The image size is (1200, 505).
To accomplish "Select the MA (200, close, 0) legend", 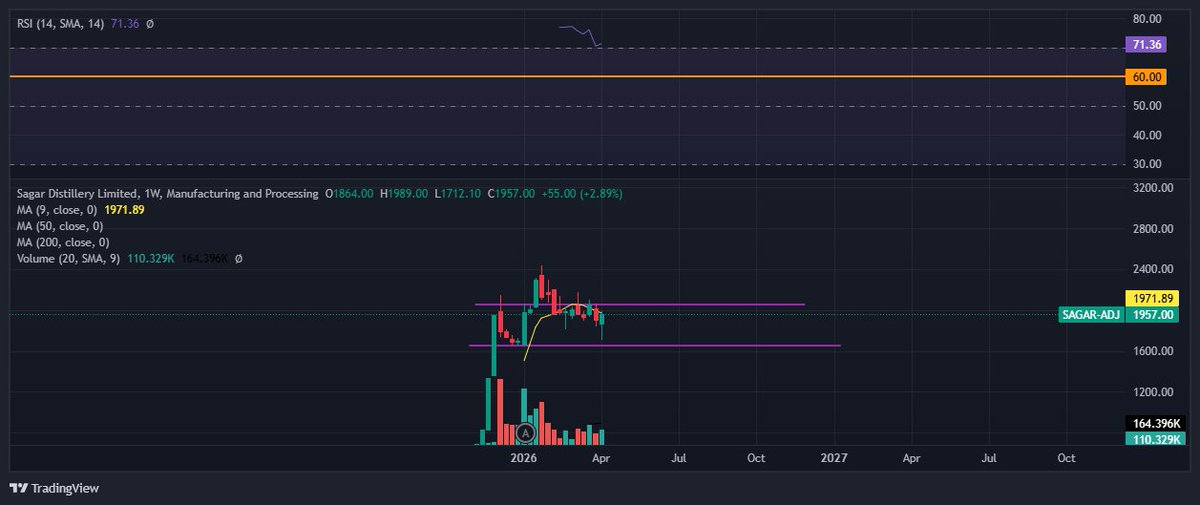I will click(65, 242).
